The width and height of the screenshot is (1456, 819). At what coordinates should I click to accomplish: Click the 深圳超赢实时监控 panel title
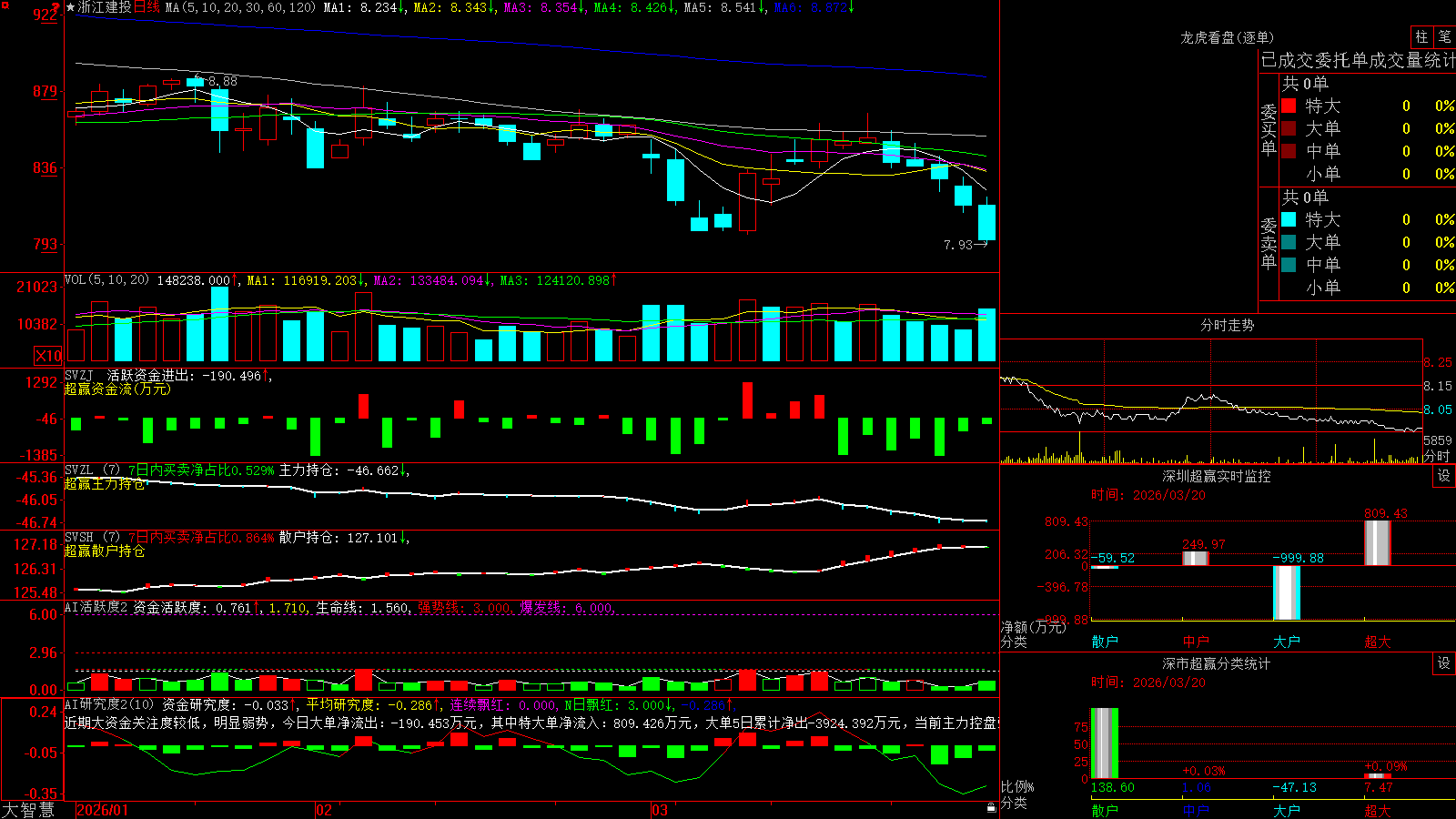pyautogui.click(x=1216, y=476)
